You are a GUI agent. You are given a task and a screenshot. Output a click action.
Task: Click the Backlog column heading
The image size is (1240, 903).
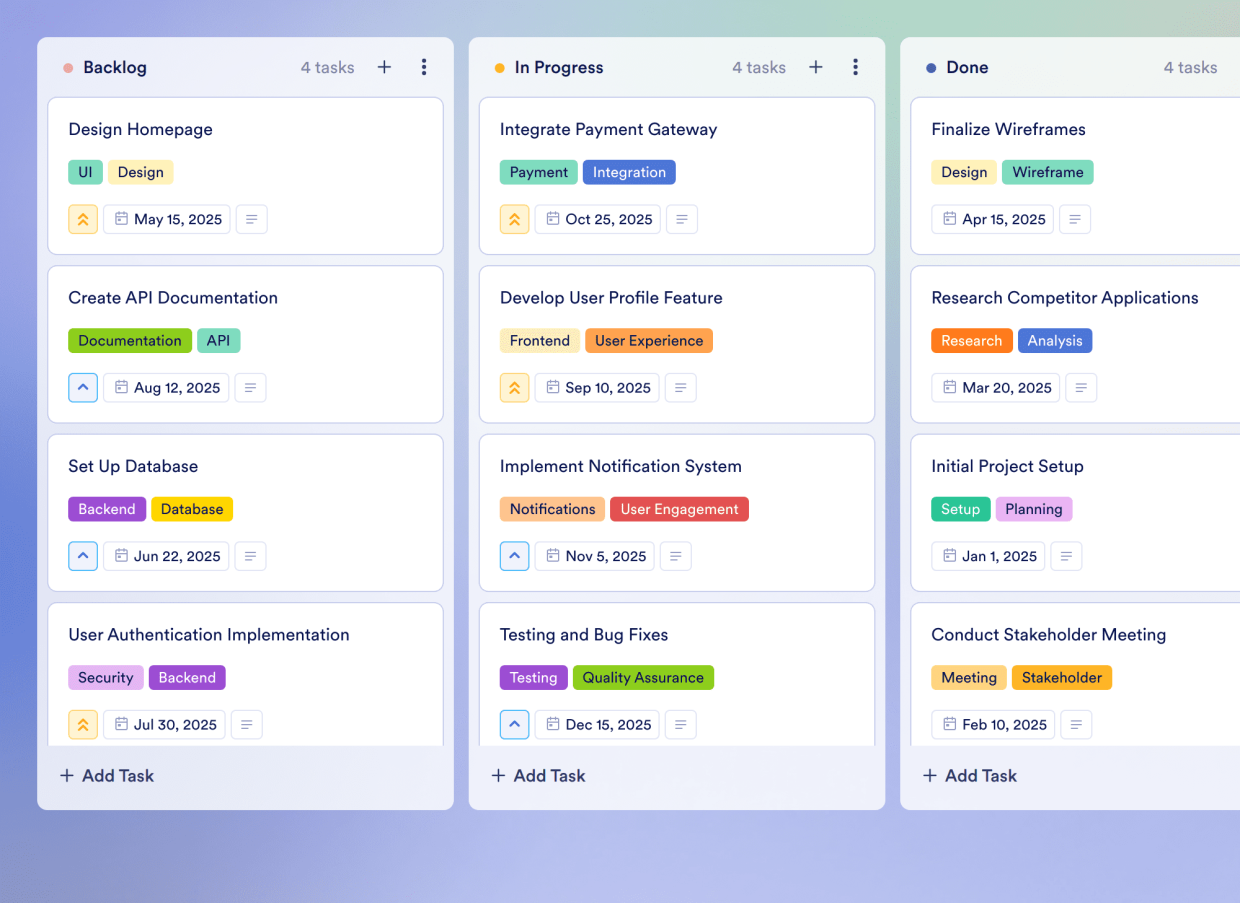pyautogui.click(x=115, y=67)
